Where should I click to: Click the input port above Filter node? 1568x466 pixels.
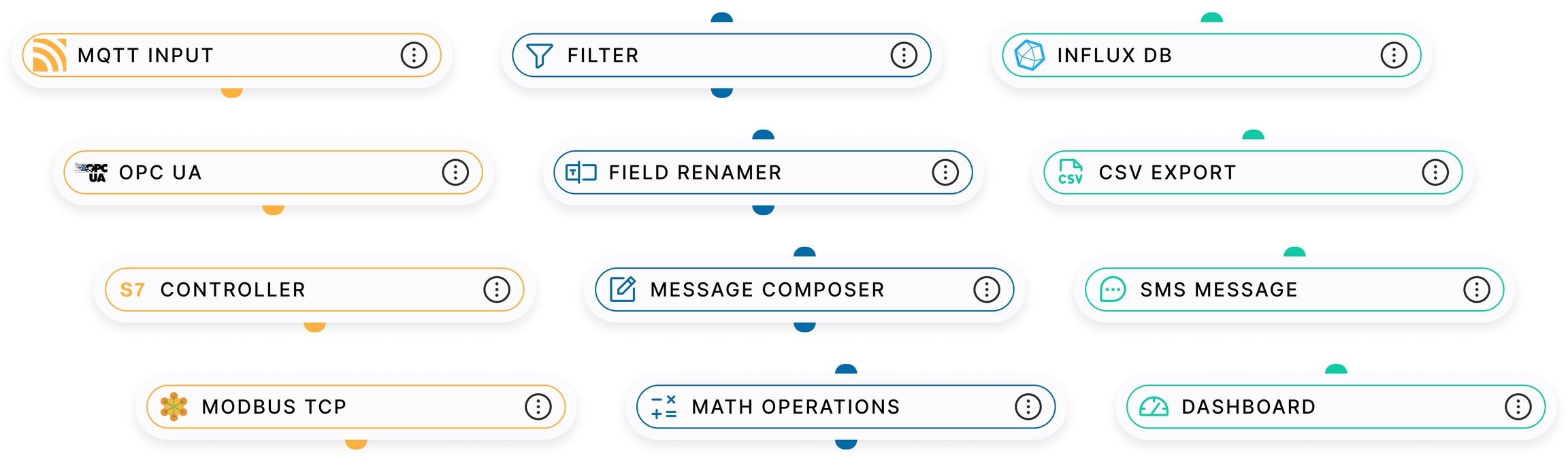(x=721, y=18)
